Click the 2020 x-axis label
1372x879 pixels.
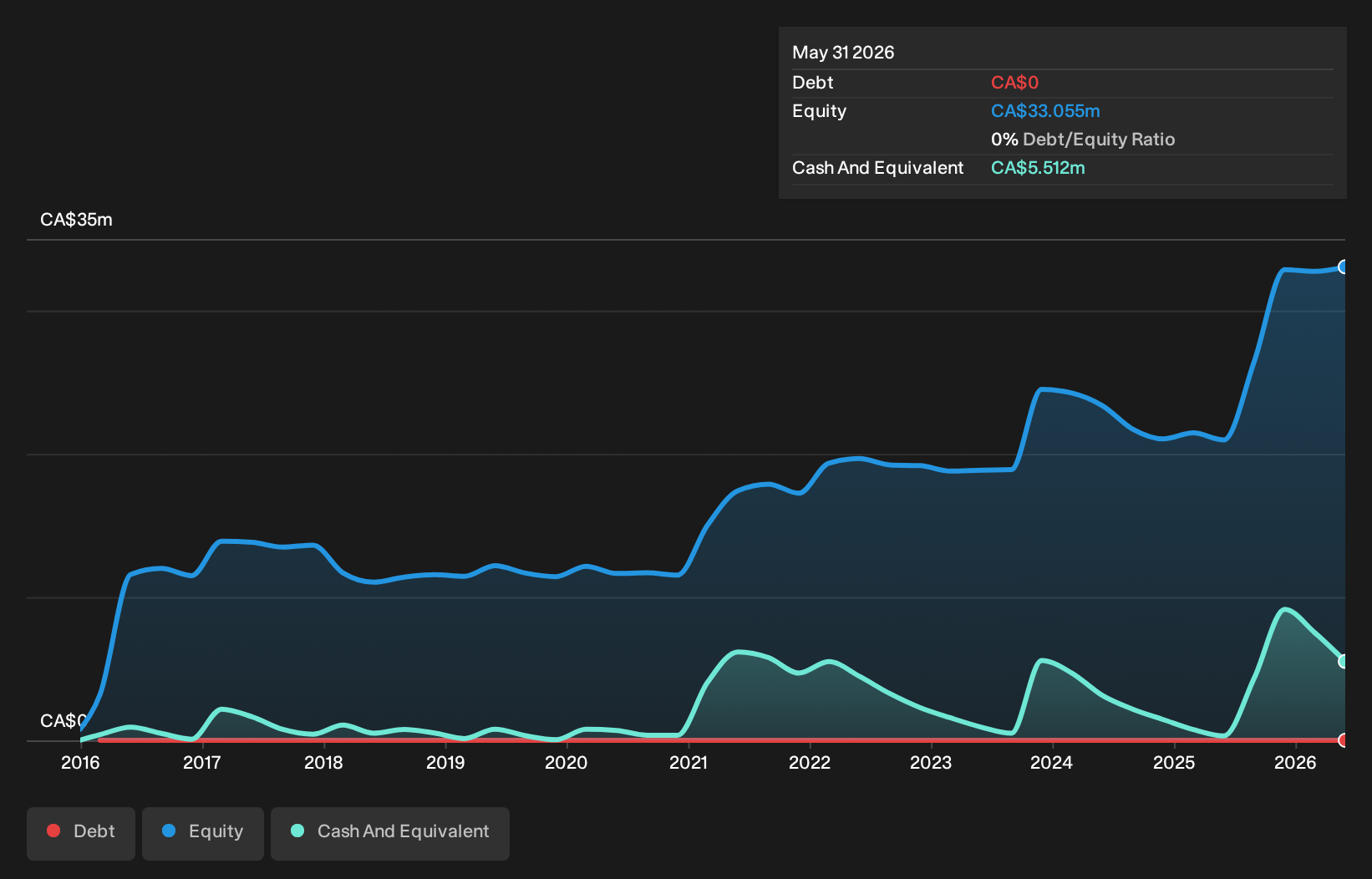(567, 762)
